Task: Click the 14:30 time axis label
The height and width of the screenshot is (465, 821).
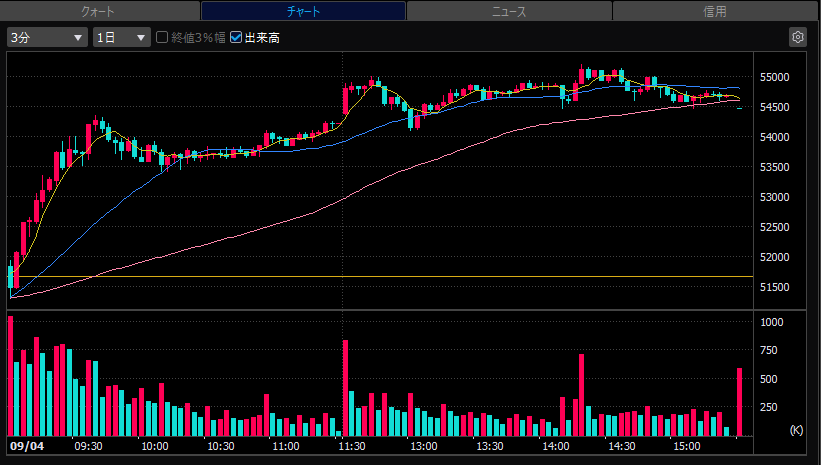Action: 622,446
